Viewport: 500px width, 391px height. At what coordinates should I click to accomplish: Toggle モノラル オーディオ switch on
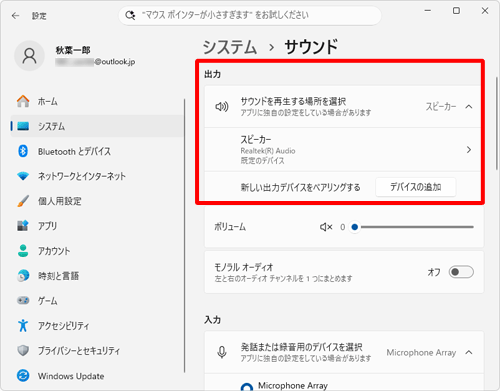click(461, 272)
